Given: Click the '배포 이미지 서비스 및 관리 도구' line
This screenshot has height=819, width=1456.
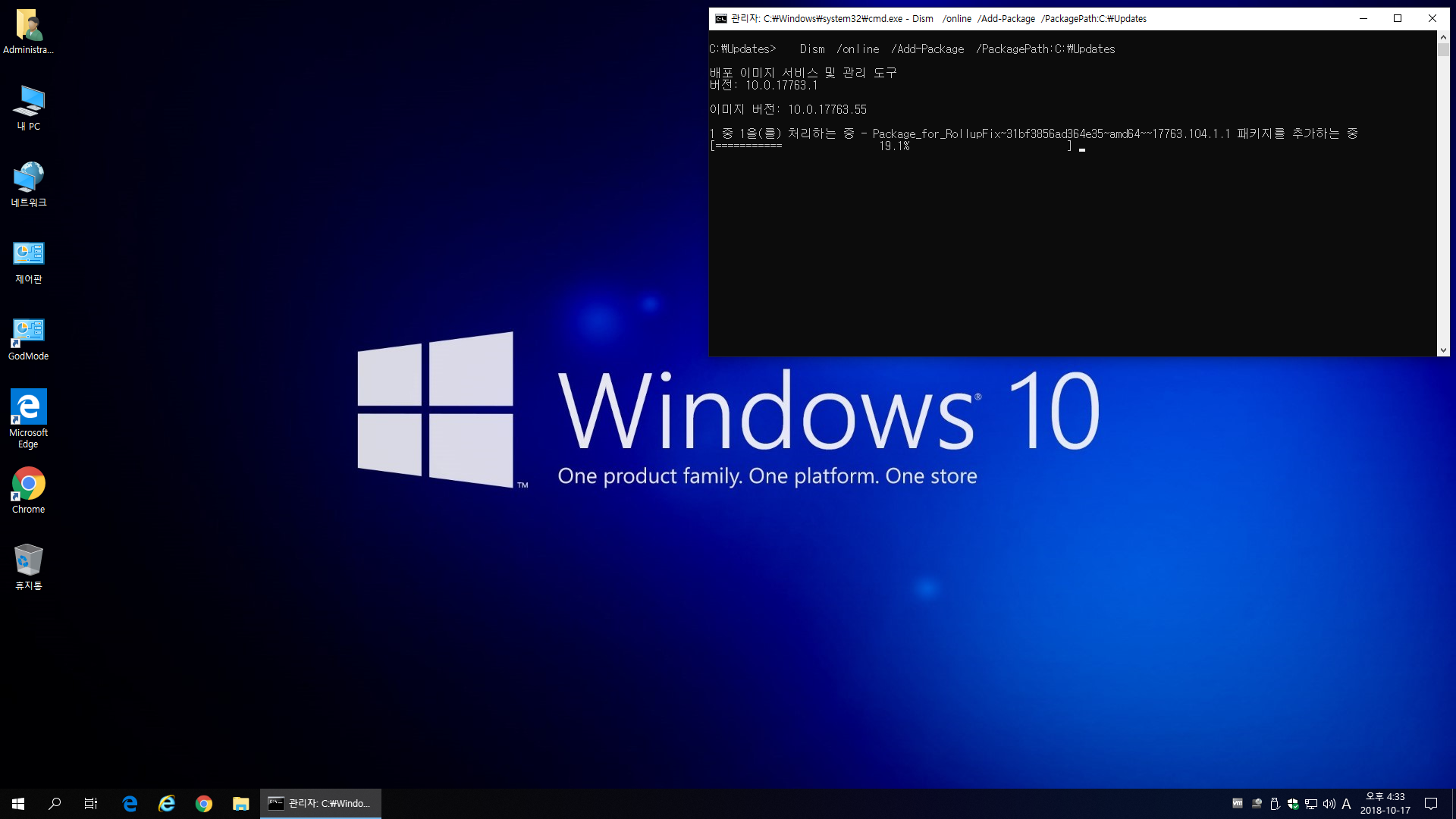Looking at the screenshot, I should 803,73.
